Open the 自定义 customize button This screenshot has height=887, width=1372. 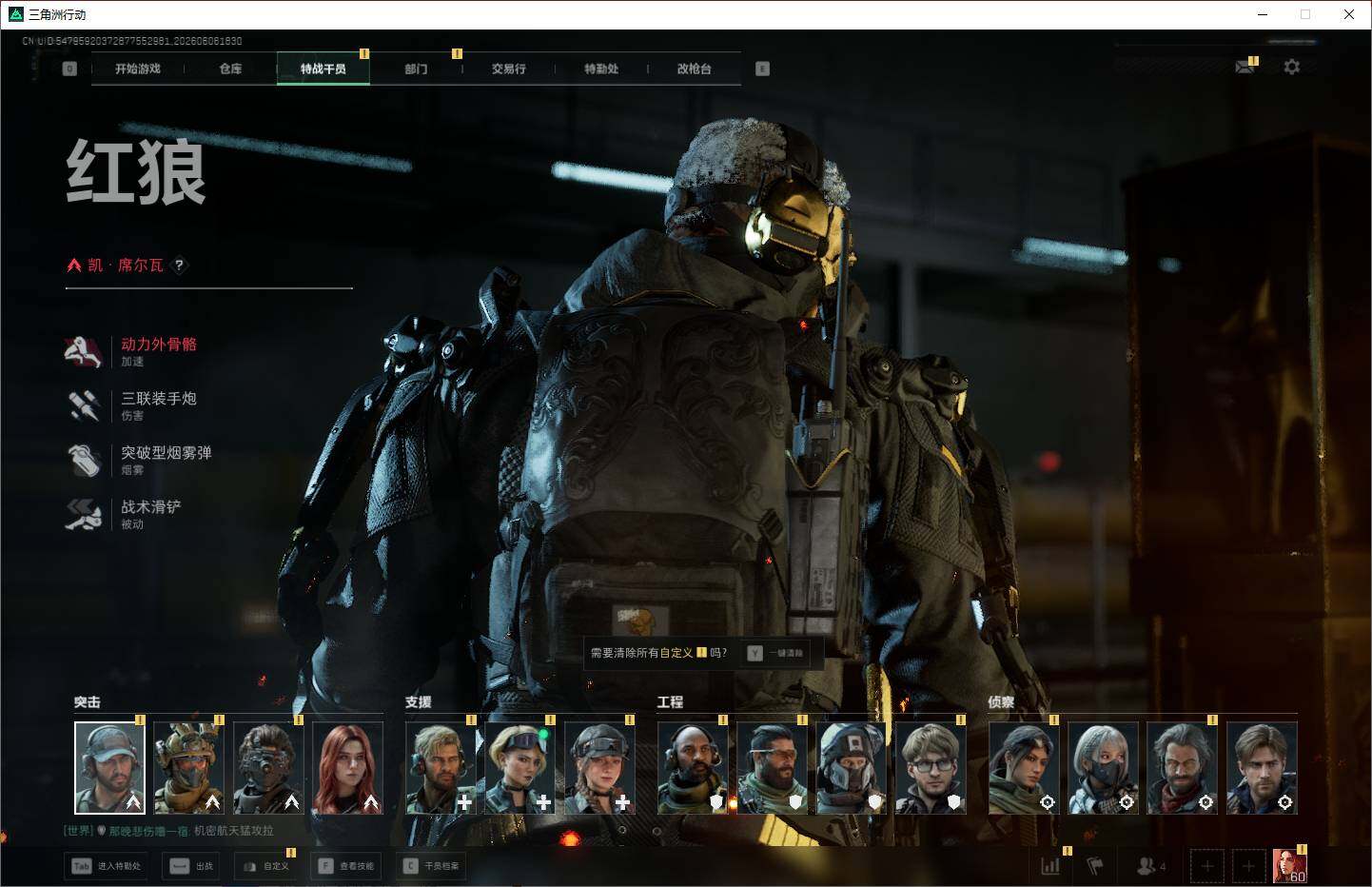point(265,866)
